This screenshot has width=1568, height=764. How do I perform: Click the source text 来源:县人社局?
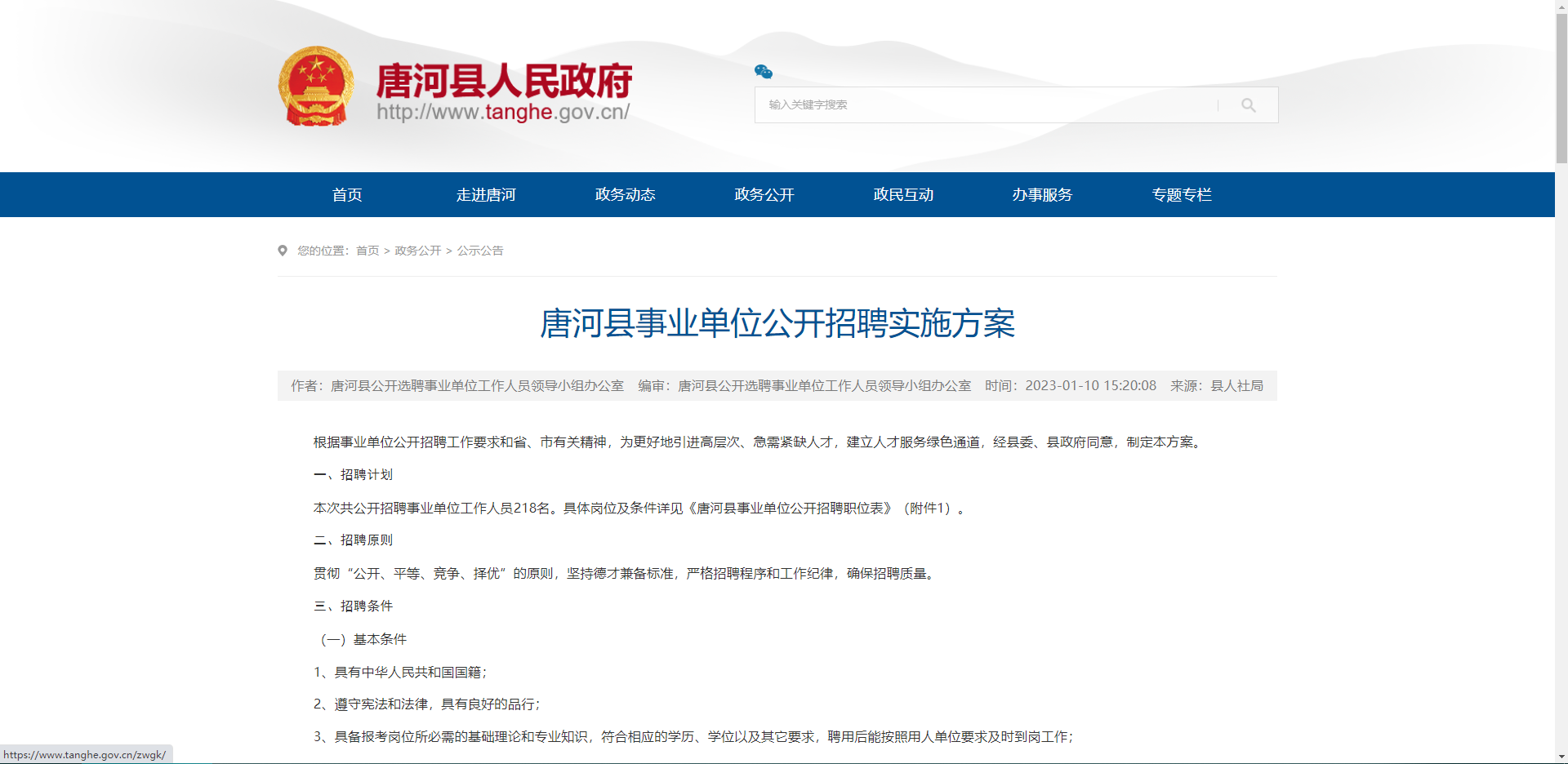(1217, 385)
